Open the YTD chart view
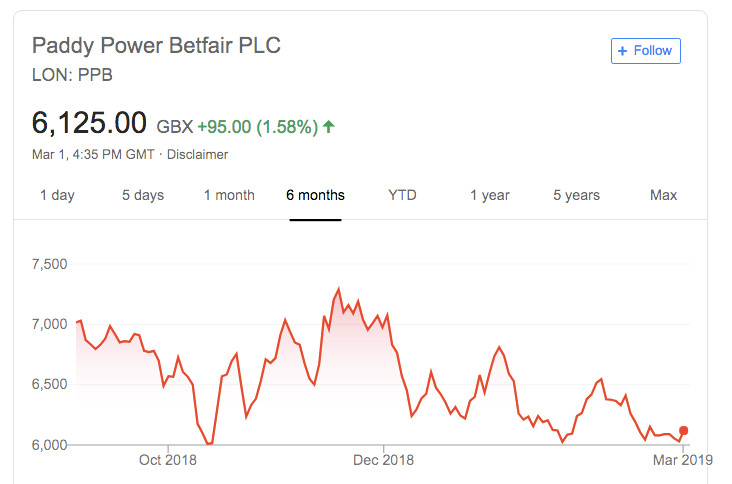 click(x=402, y=195)
